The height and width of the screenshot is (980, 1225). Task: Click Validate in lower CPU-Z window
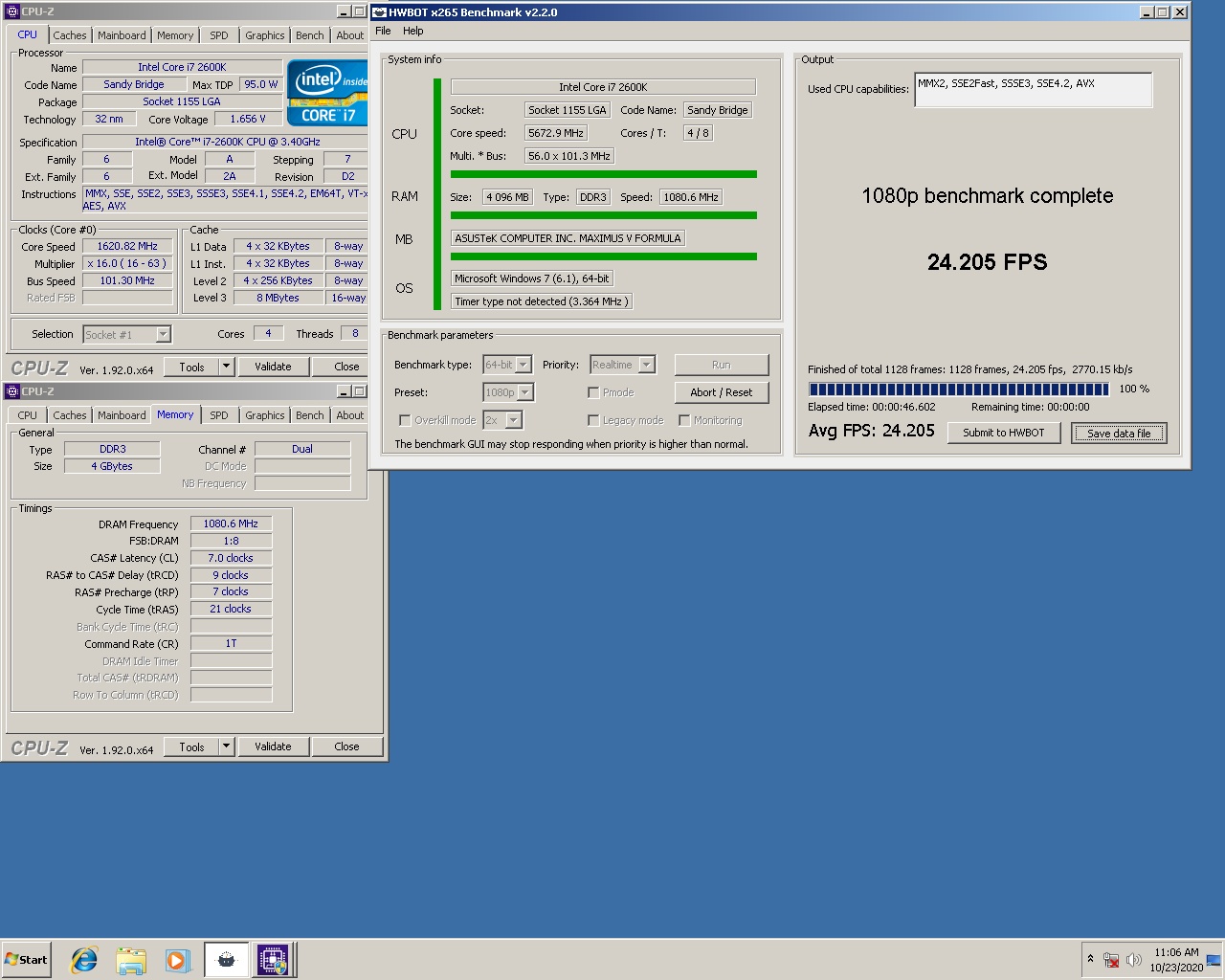pos(273,746)
